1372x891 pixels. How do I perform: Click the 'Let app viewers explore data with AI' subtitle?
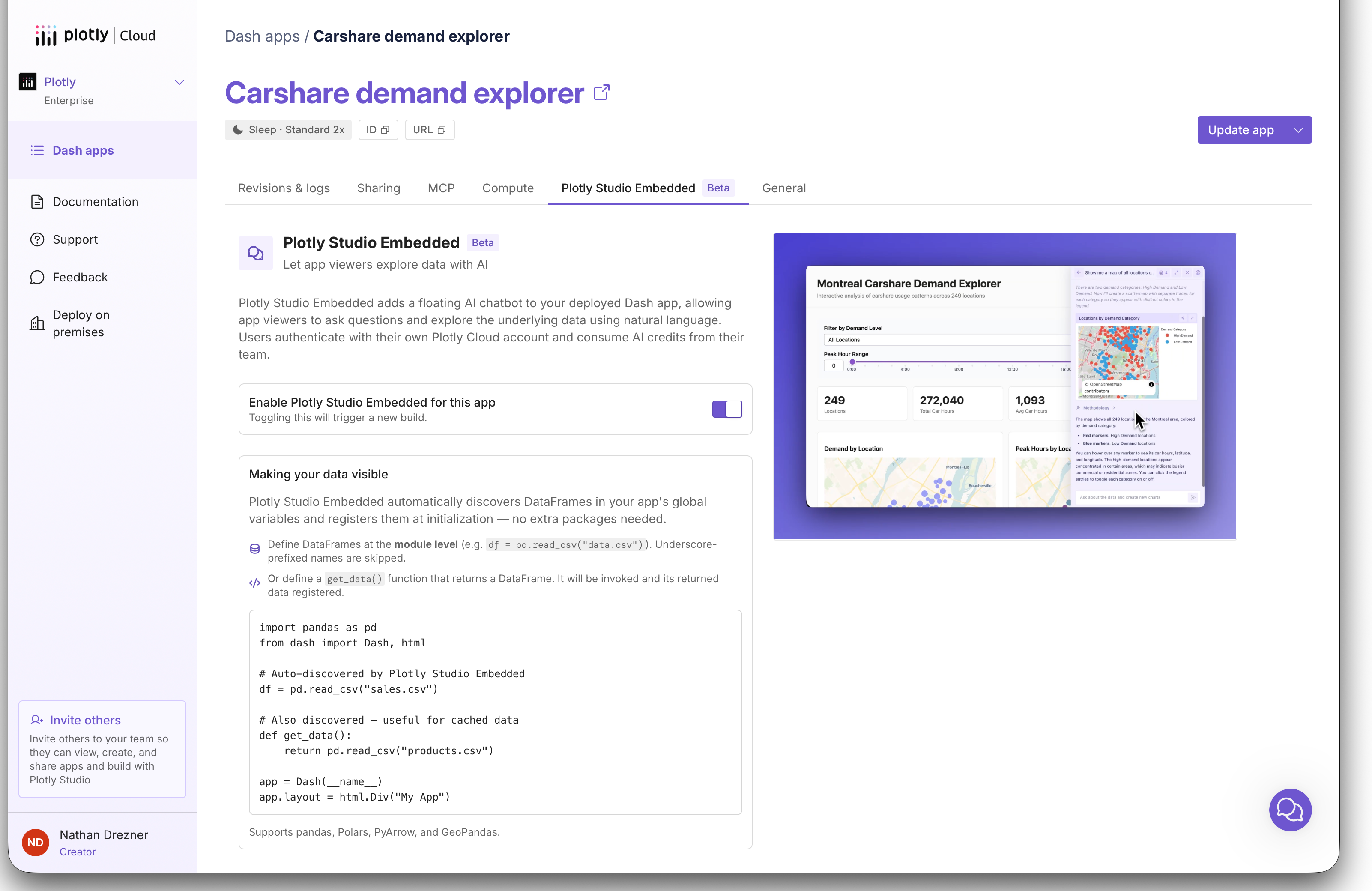coord(386,265)
